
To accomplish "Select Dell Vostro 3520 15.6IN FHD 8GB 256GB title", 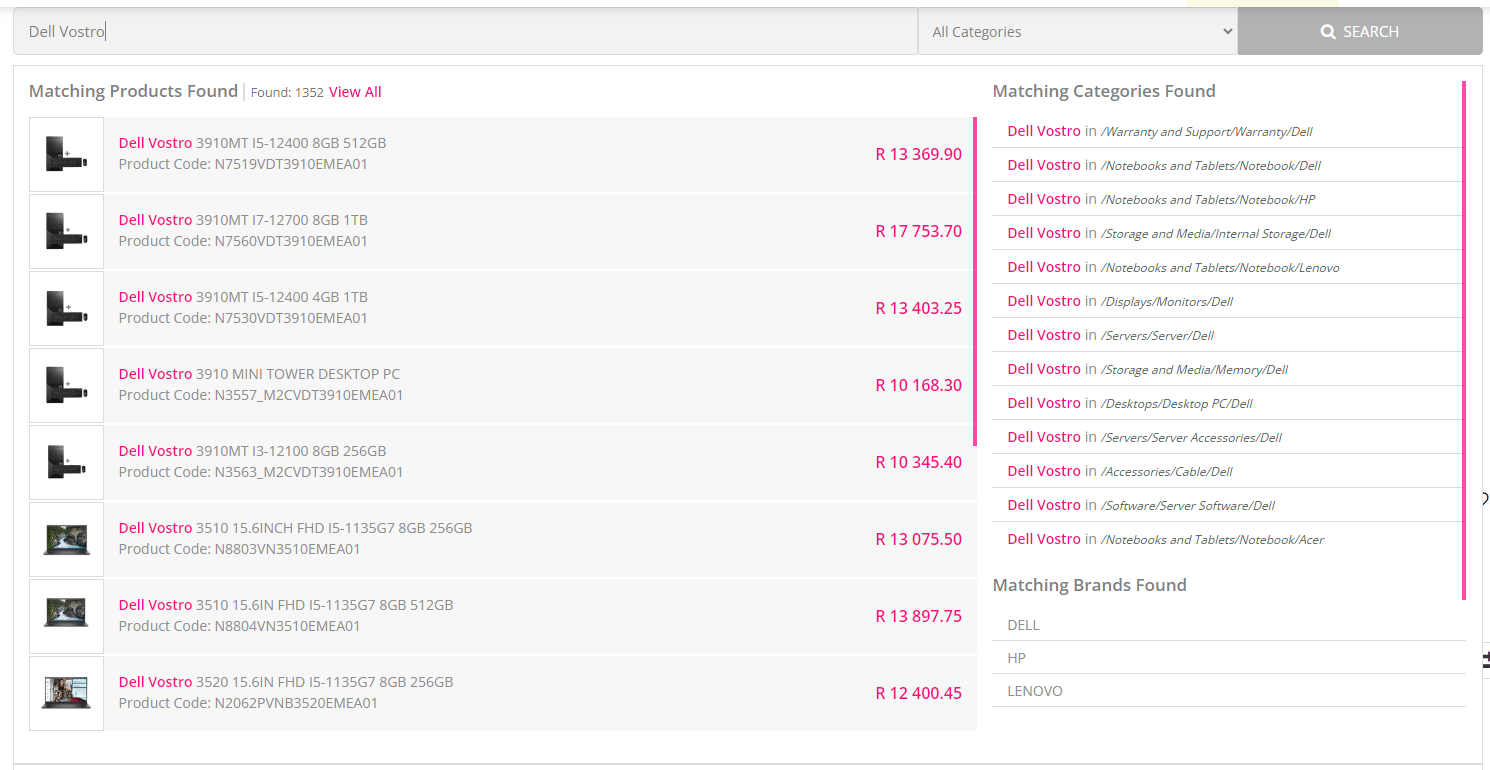I will [x=286, y=682].
